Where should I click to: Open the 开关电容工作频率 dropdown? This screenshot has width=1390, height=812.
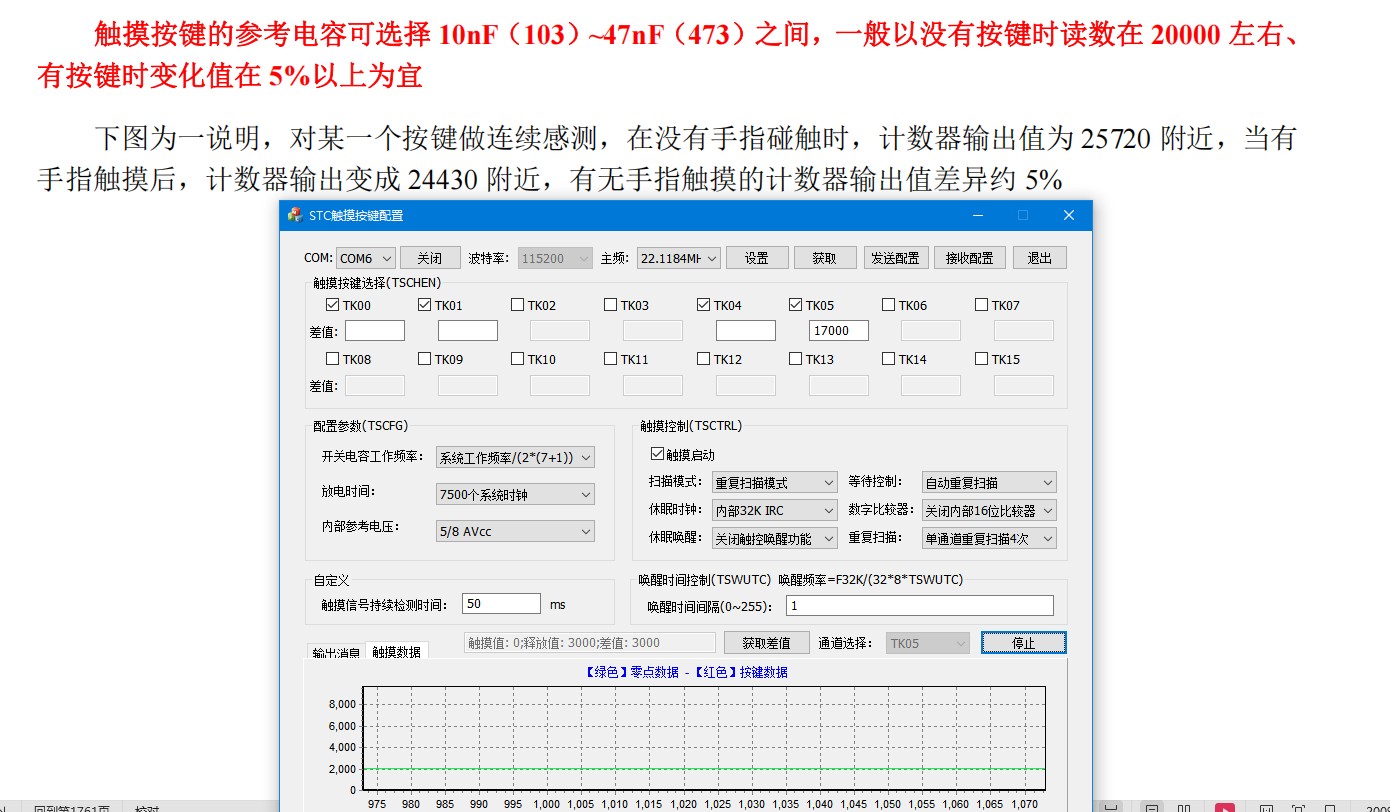tap(515, 457)
